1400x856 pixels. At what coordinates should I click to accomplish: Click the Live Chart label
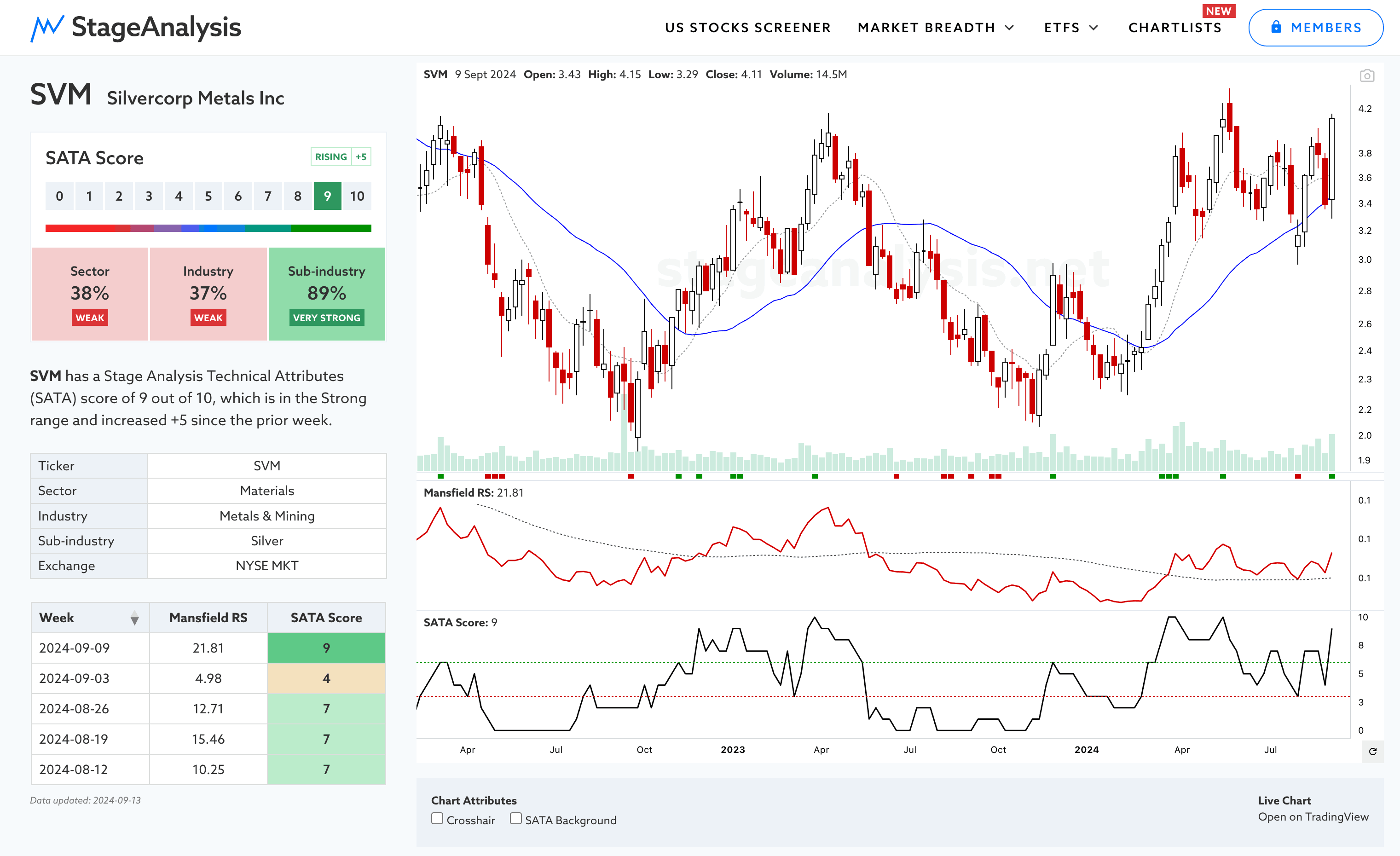coord(1284,800)
